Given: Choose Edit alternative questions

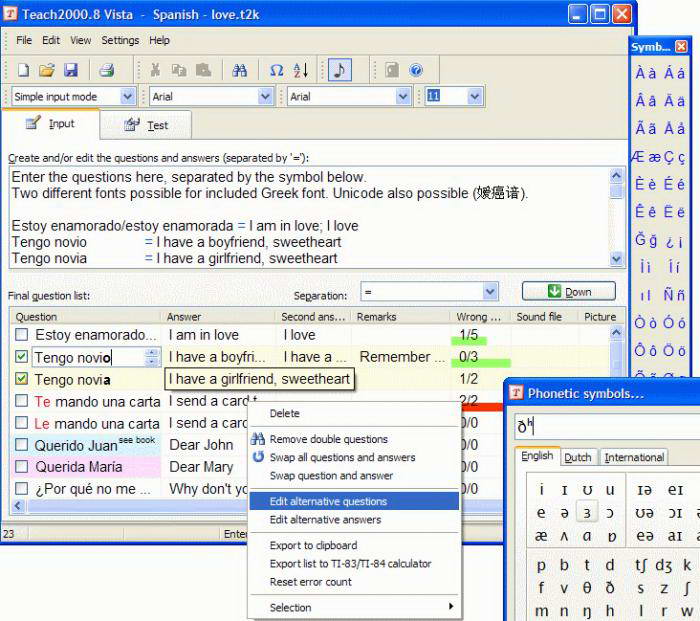Looking at the screenshot, I should [x=354, y=501].
